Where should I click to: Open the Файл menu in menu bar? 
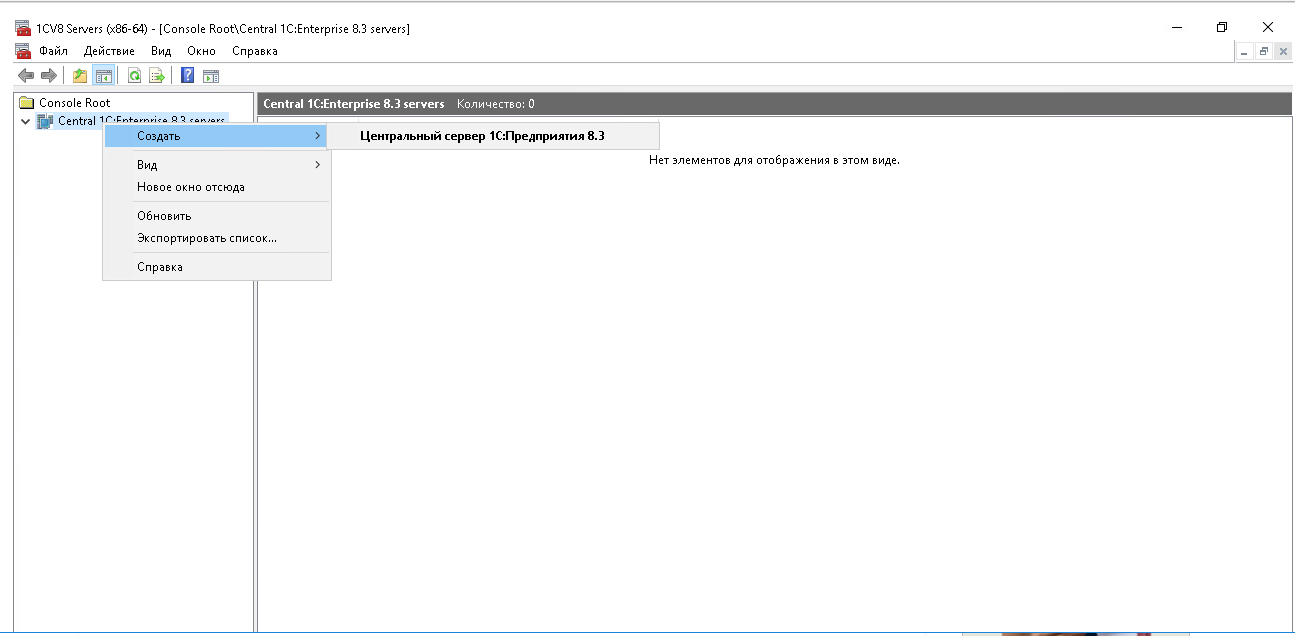click(53, 51)
